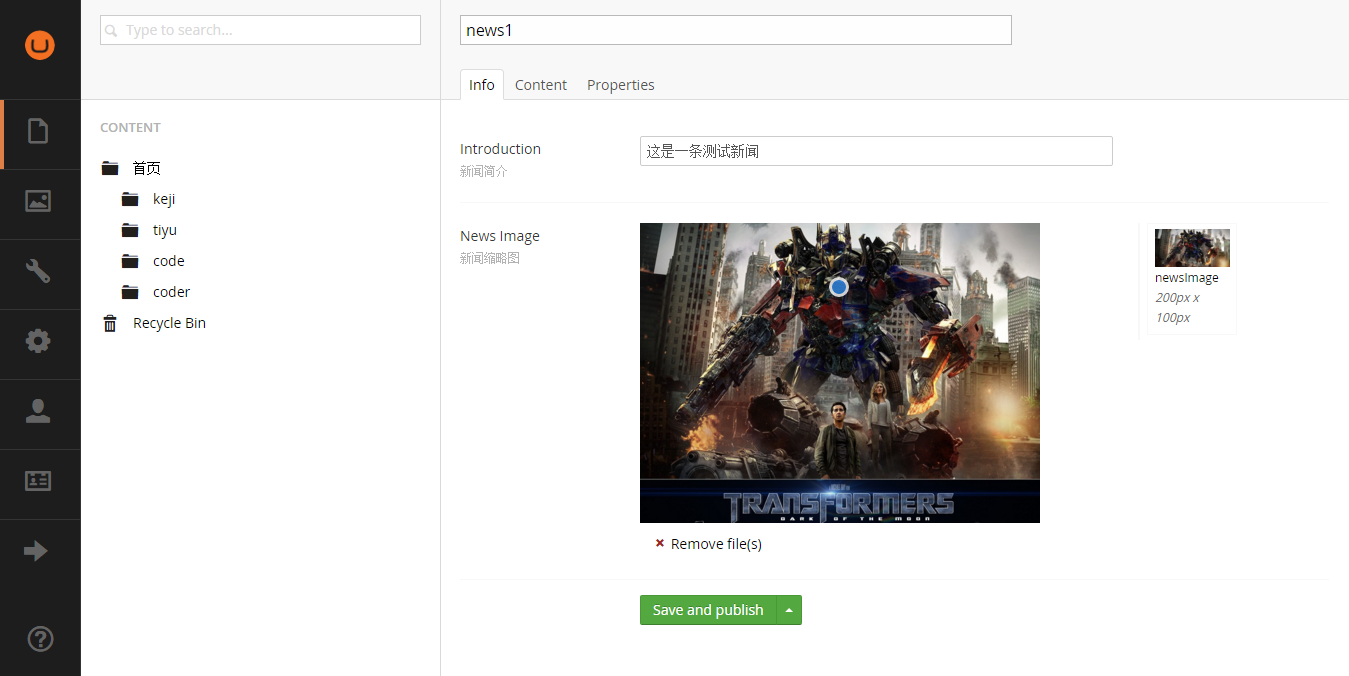
Task: Click the blue focal point marker
Action: [839, 287]
